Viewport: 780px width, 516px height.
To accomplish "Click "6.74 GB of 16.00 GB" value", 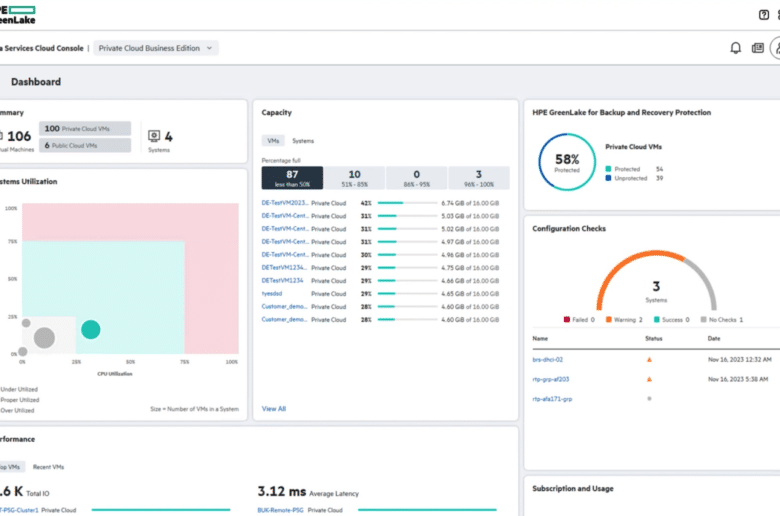I will point(470,203).
